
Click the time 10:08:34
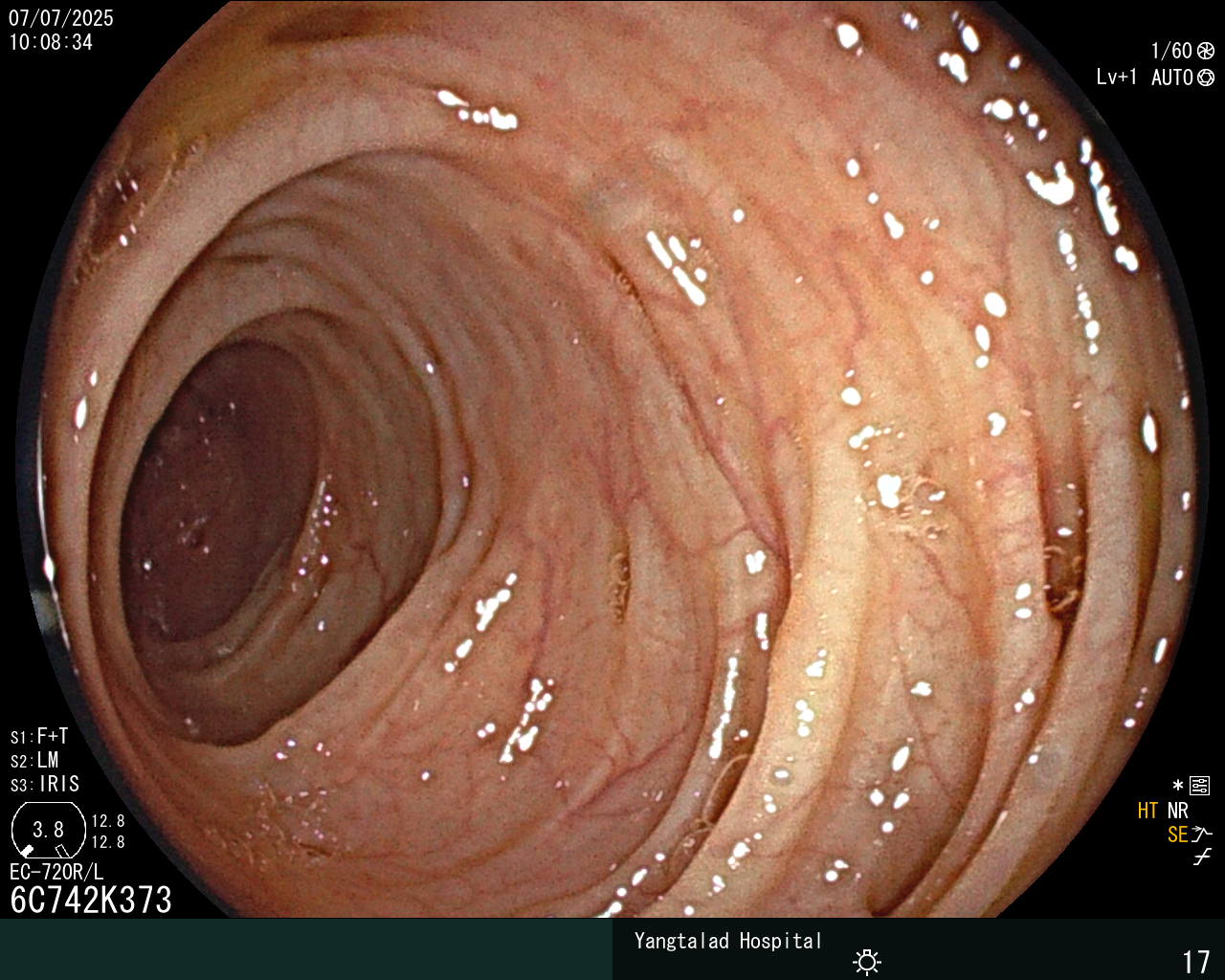pyautogui.click(x=51, y=42)
